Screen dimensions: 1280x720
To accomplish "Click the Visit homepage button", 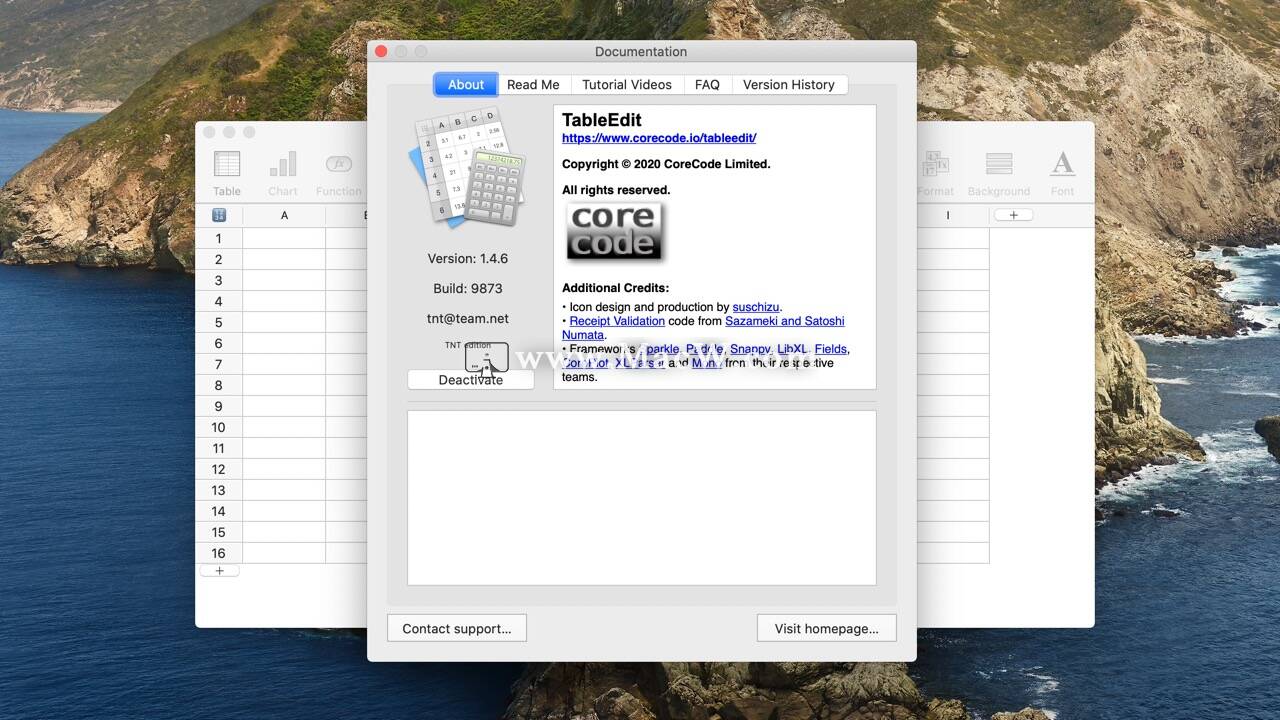I will click(827, 628).
